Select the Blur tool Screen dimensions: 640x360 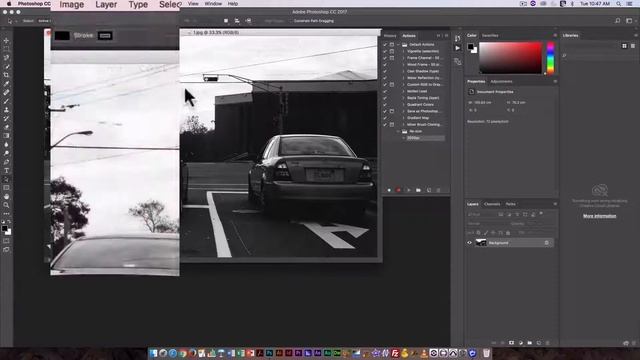click(x=6, y=144)
